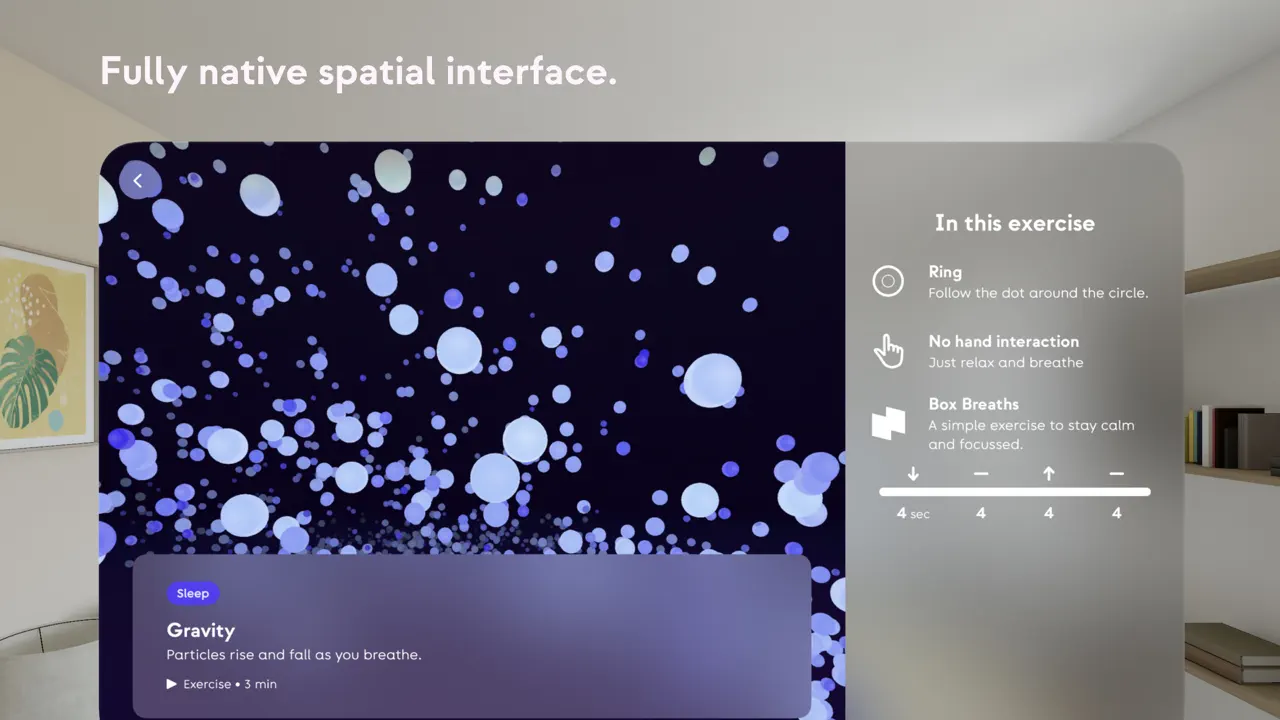Select the Sleep tag badge

[x=193, y=593]
